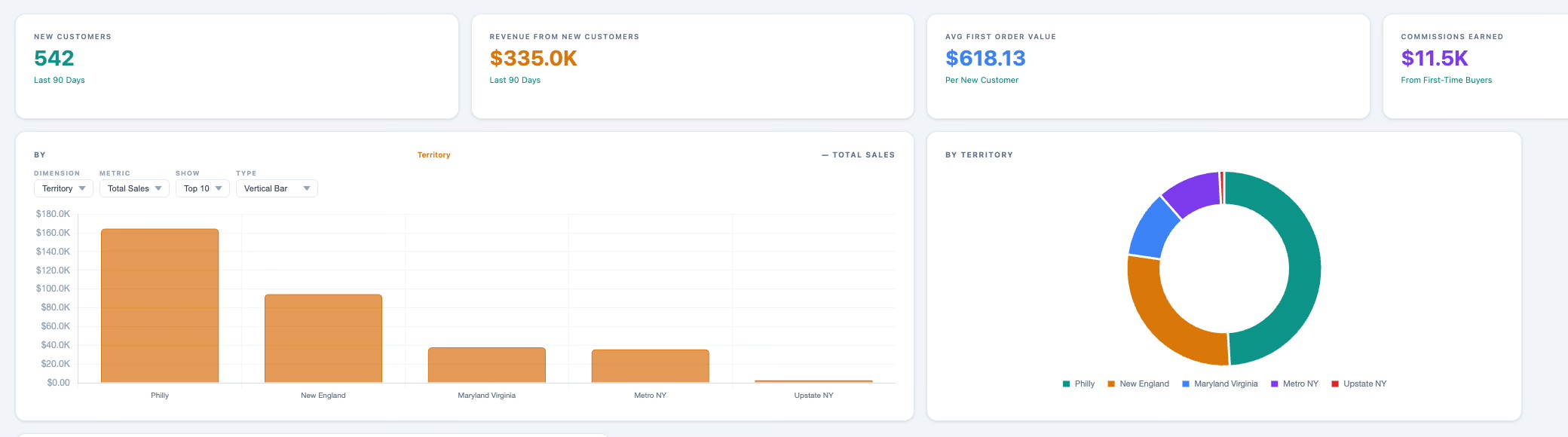Click the By Territory donut chart heading
1568x437 pixels.
(979, 155)
